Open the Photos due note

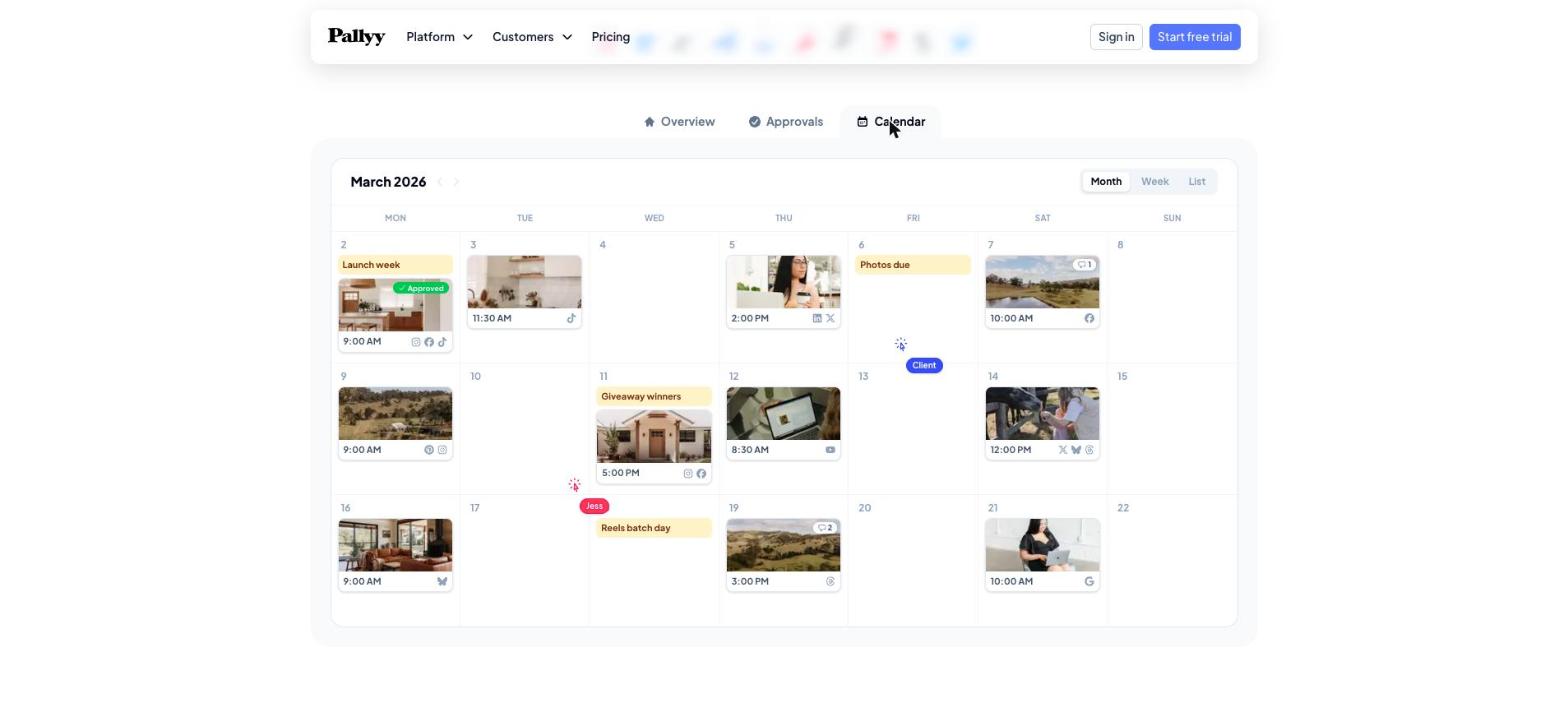point(913,265)
